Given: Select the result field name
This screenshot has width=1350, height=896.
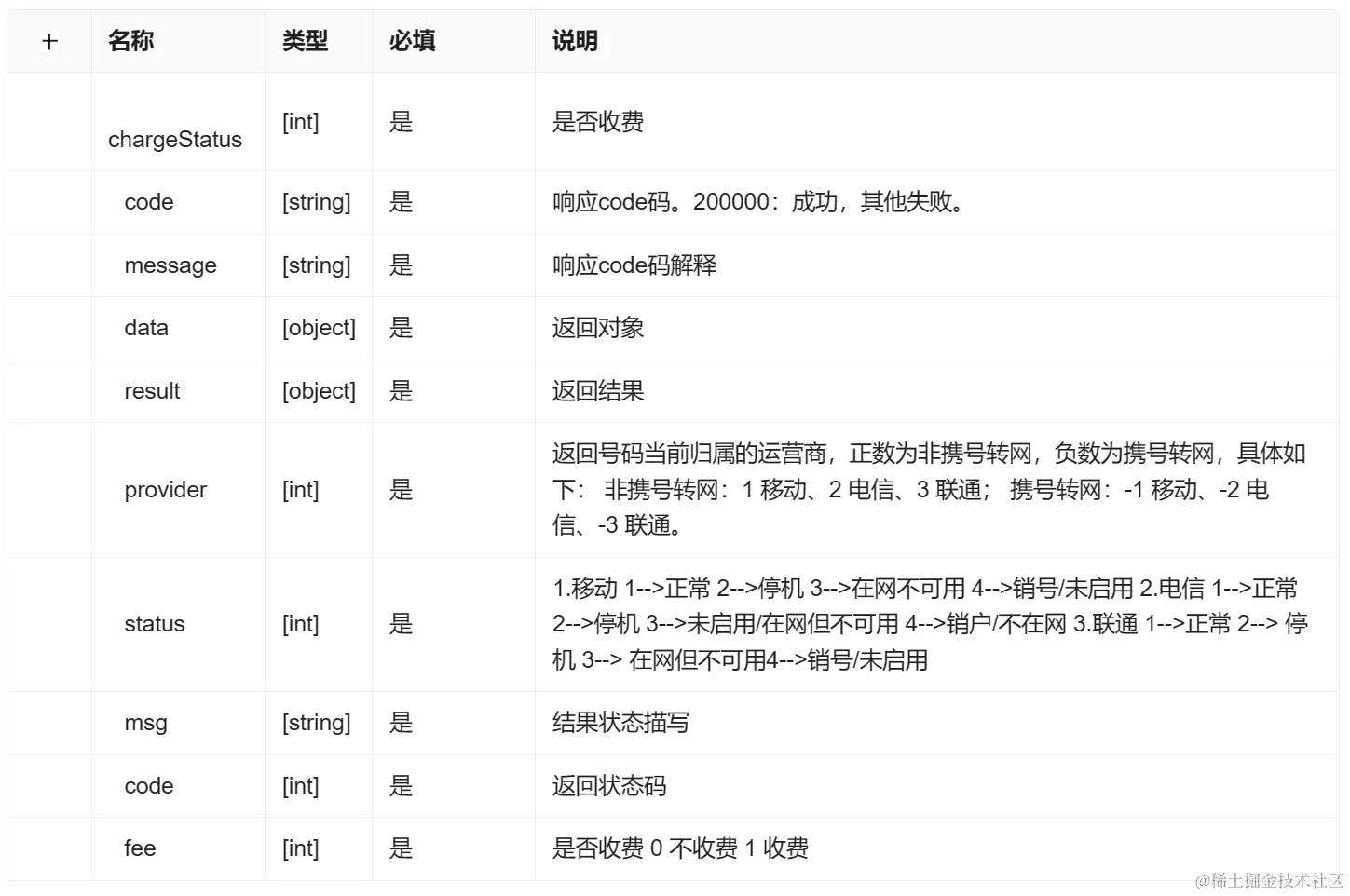Looking at the screenshot, I should point(152,391).
